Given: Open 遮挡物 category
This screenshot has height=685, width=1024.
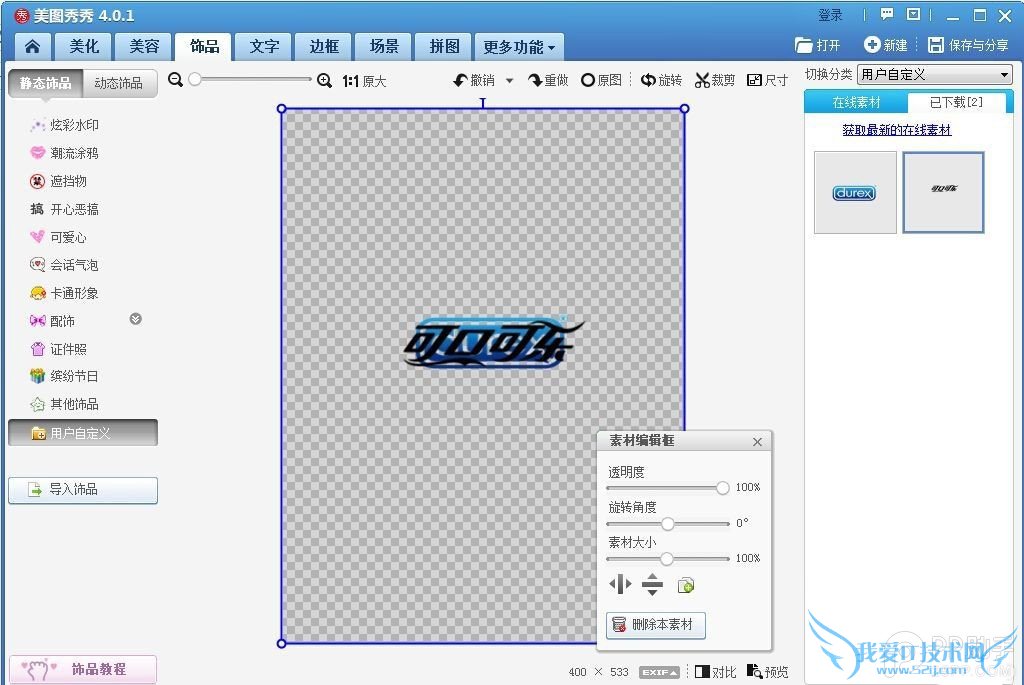Looking at the screenshot, I should (x=59, y=181).
